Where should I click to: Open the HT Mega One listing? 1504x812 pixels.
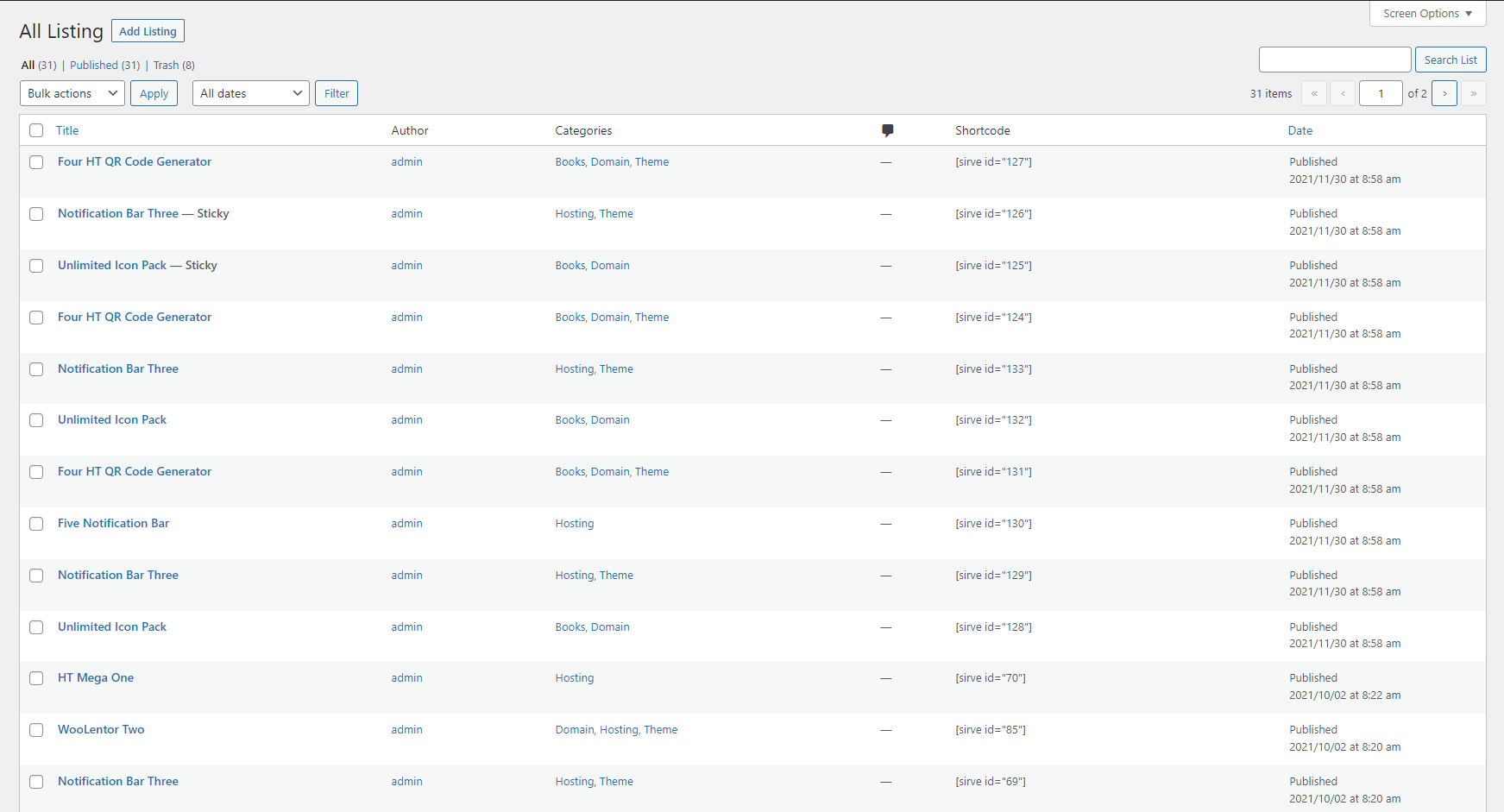[96, 677]
